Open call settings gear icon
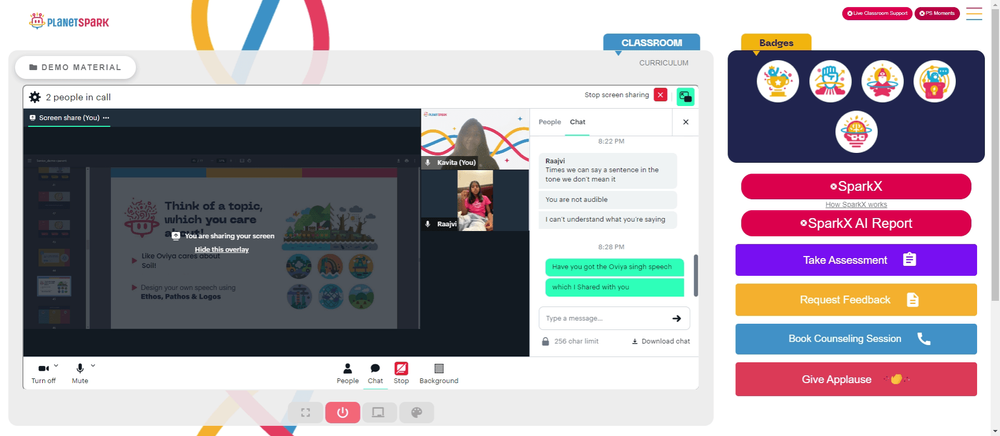1000x436 pixels. [x=34, y=97]
